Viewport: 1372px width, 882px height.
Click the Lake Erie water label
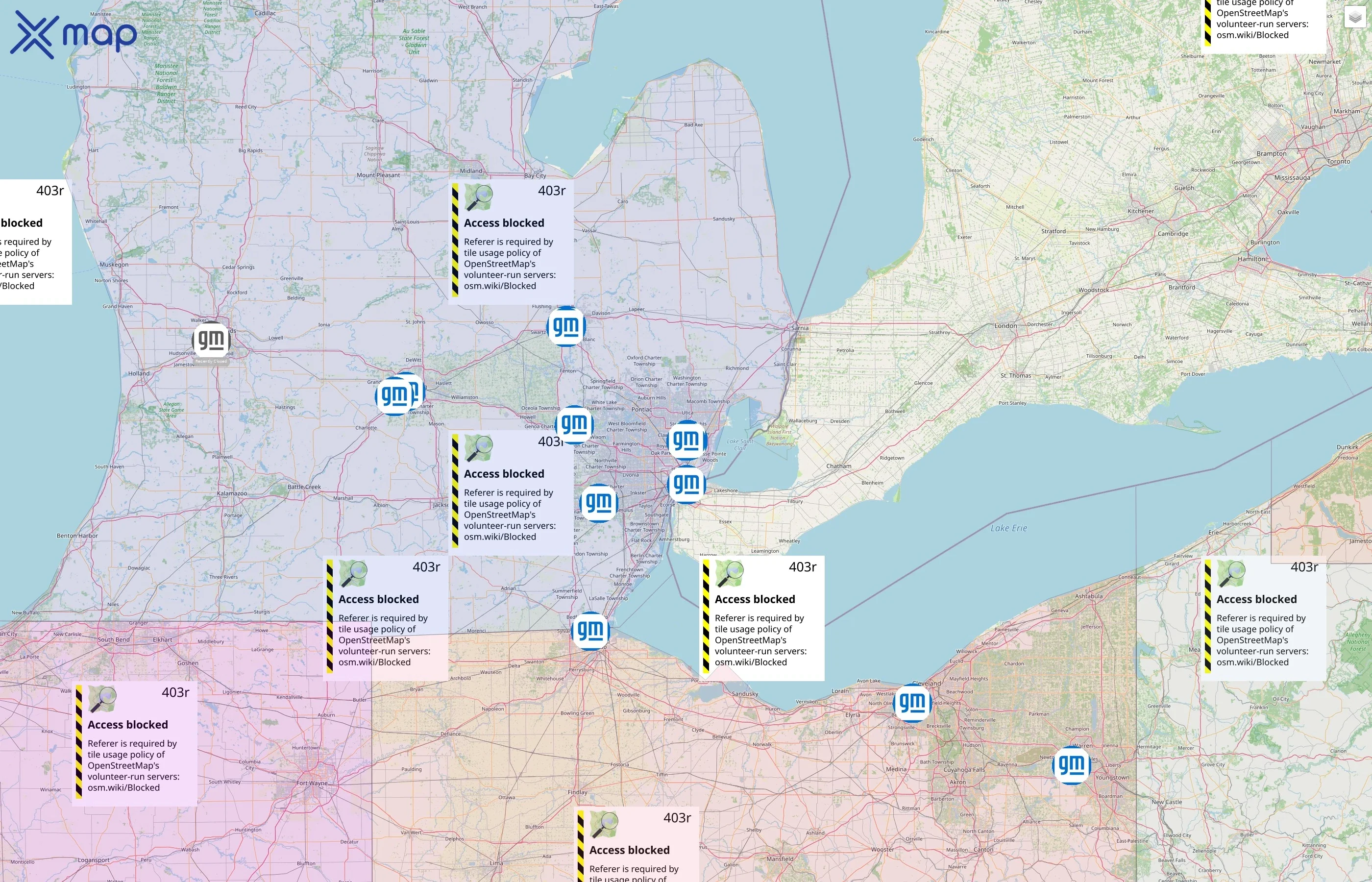(1009, 528)
